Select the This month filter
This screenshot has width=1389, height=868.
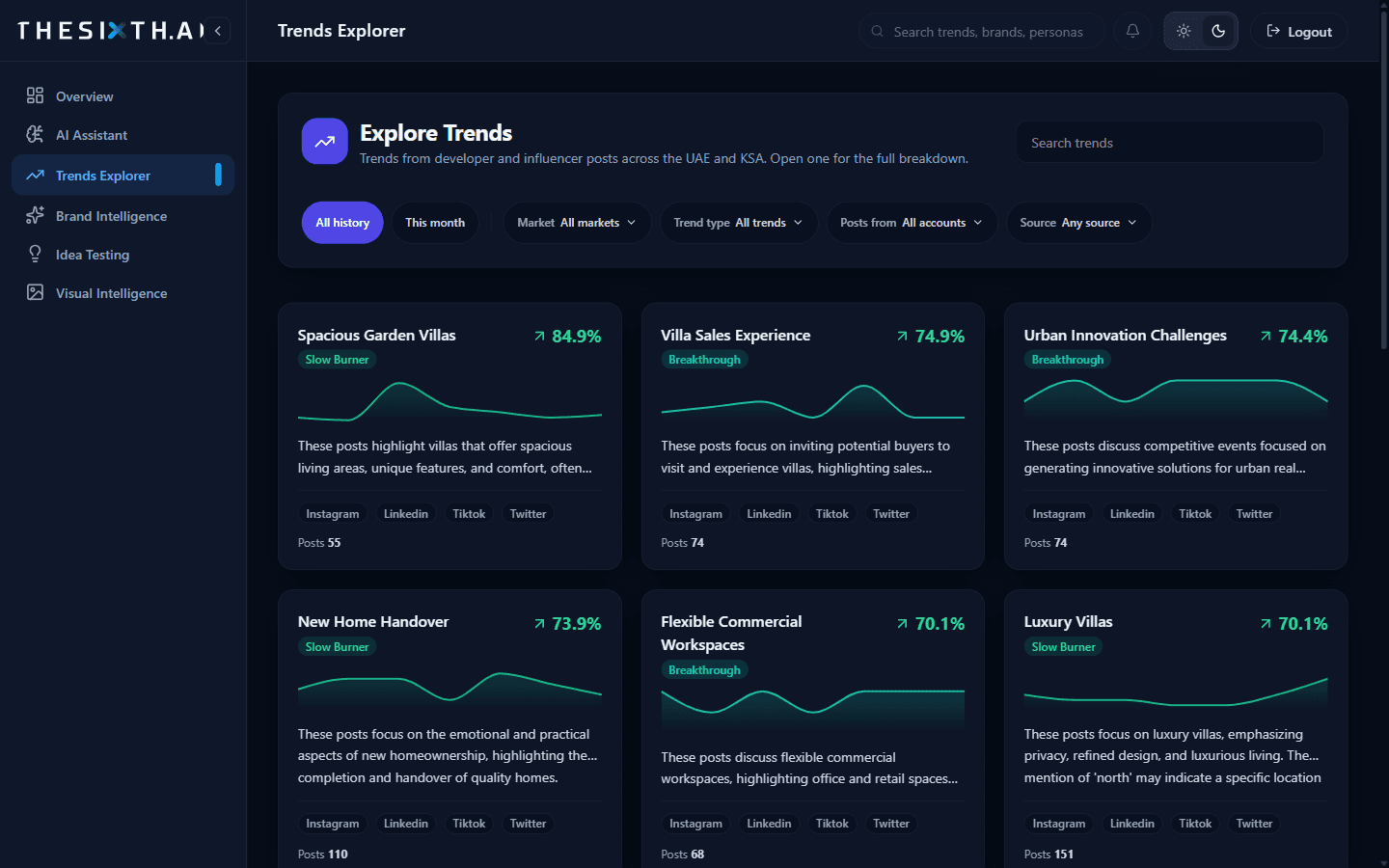tap(435, 223)
